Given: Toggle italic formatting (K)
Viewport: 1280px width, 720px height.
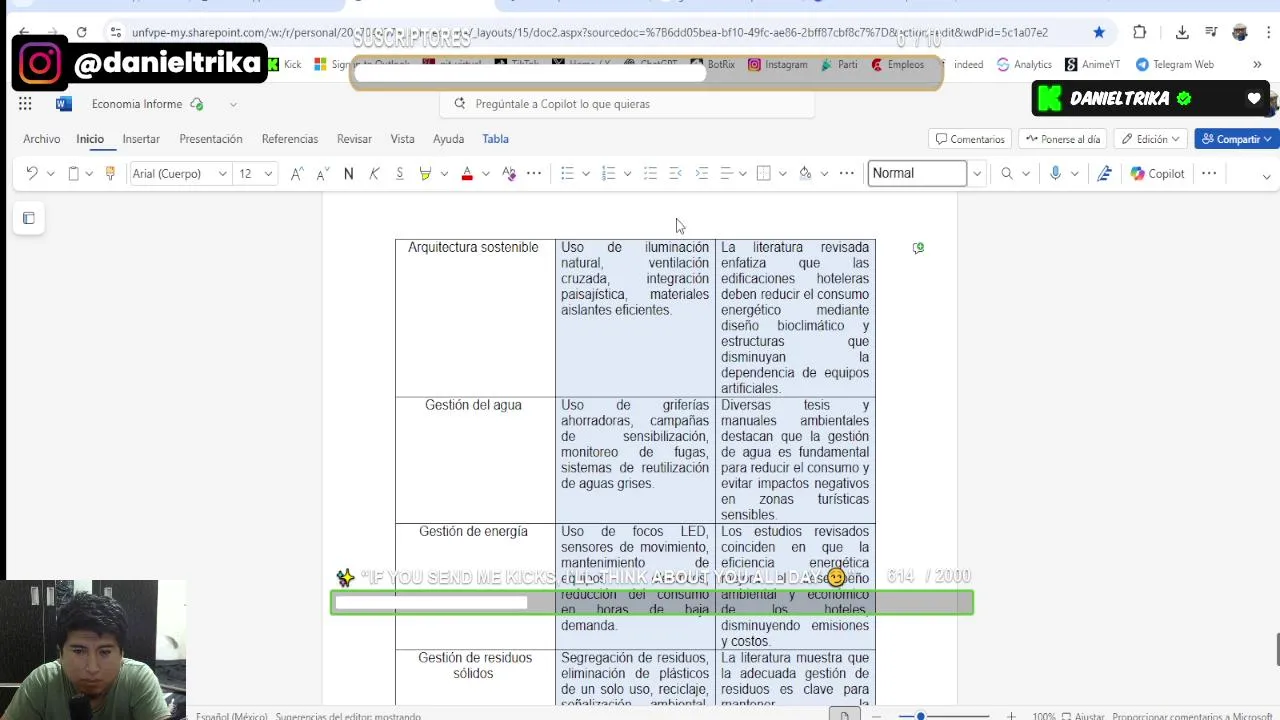Looking at the screenshot, I should (374, 174).
